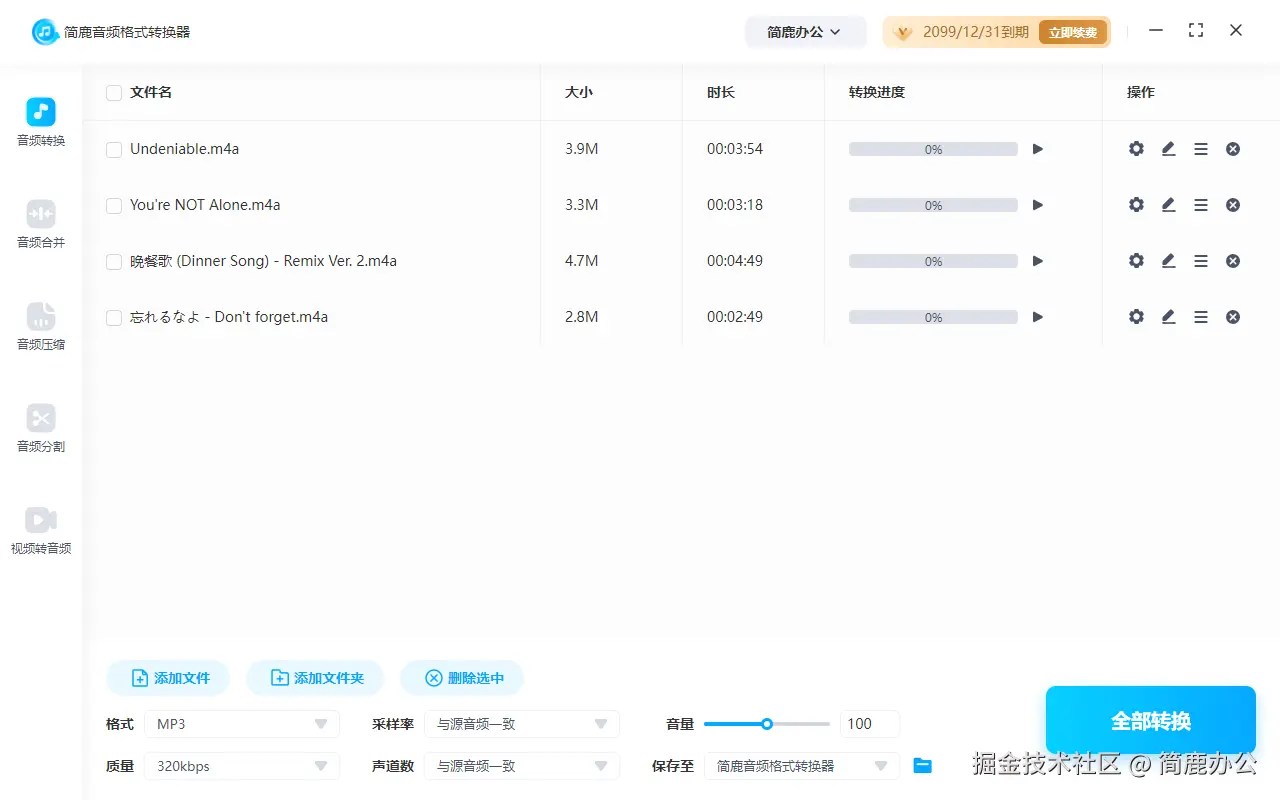This screenshot has height=800, width=1280.
Task: Select the Undeniable.m4a file name
Action: (x=185, y=149)
